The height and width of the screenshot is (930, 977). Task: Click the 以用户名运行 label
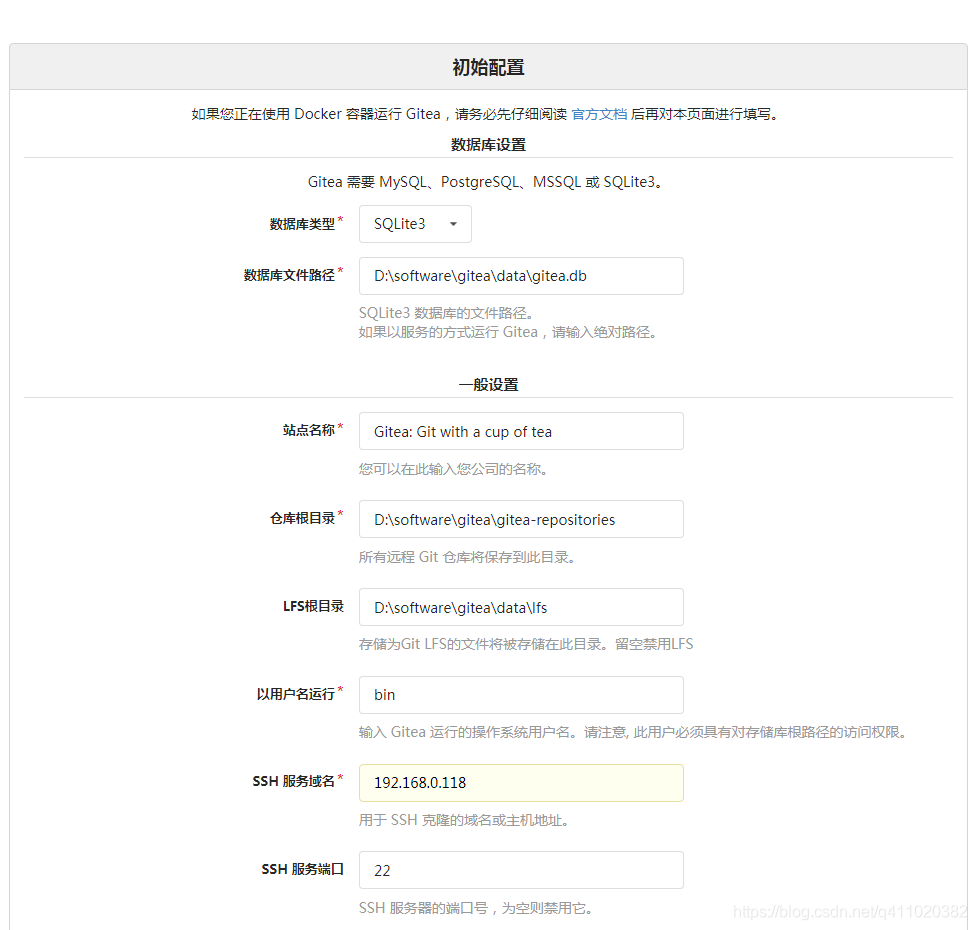pos(296,694)
